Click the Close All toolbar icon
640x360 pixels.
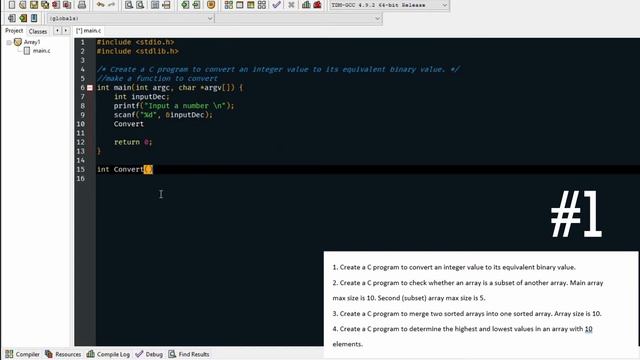pyautogui.click(x=67, y=5)
